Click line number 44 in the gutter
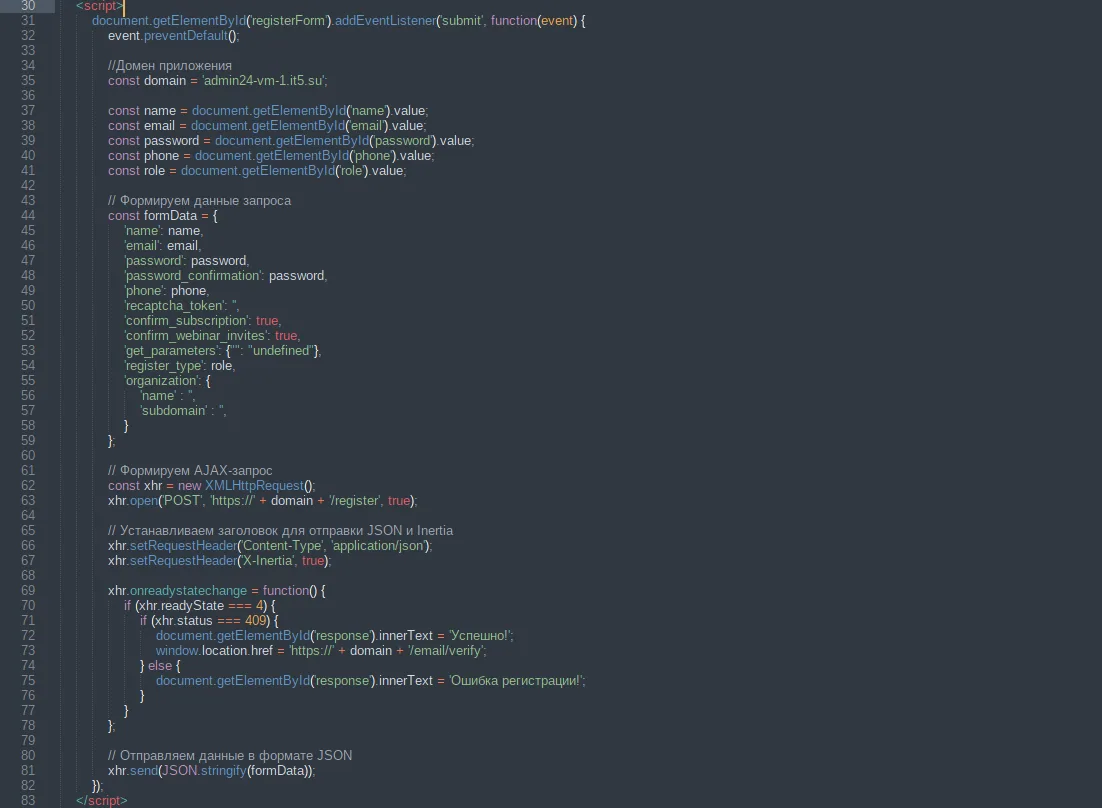The width and height of the screenshot is (1102, 808). pyautogui.click(x=27, y=216)
